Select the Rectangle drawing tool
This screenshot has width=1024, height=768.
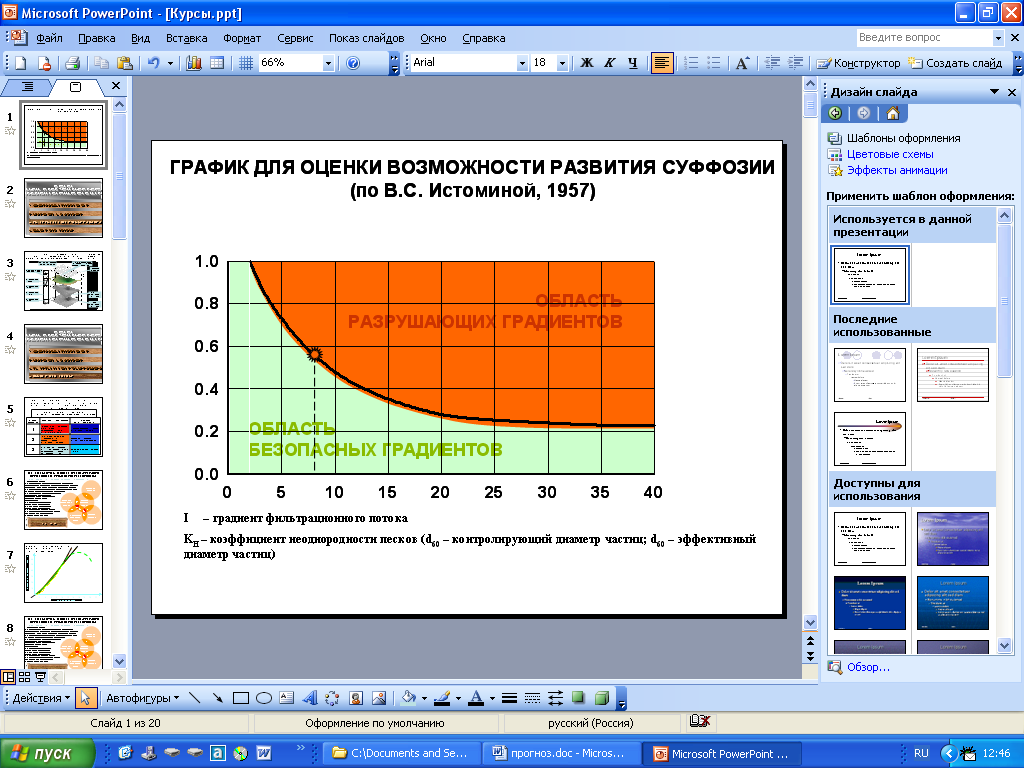coord(241,698)
